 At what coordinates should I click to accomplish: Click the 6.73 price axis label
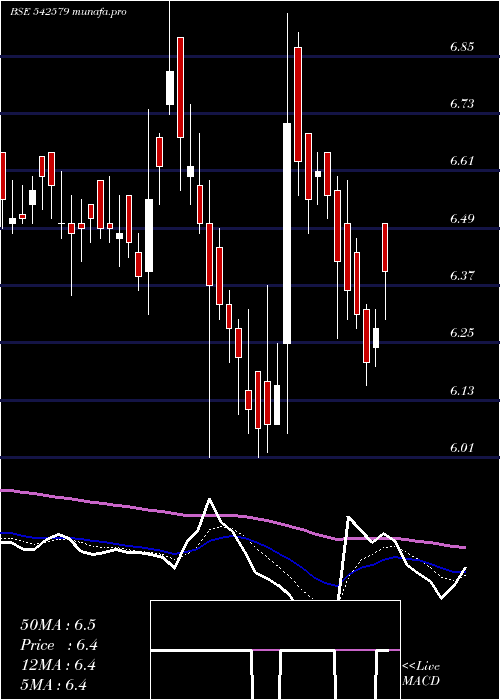coord(462,104)
